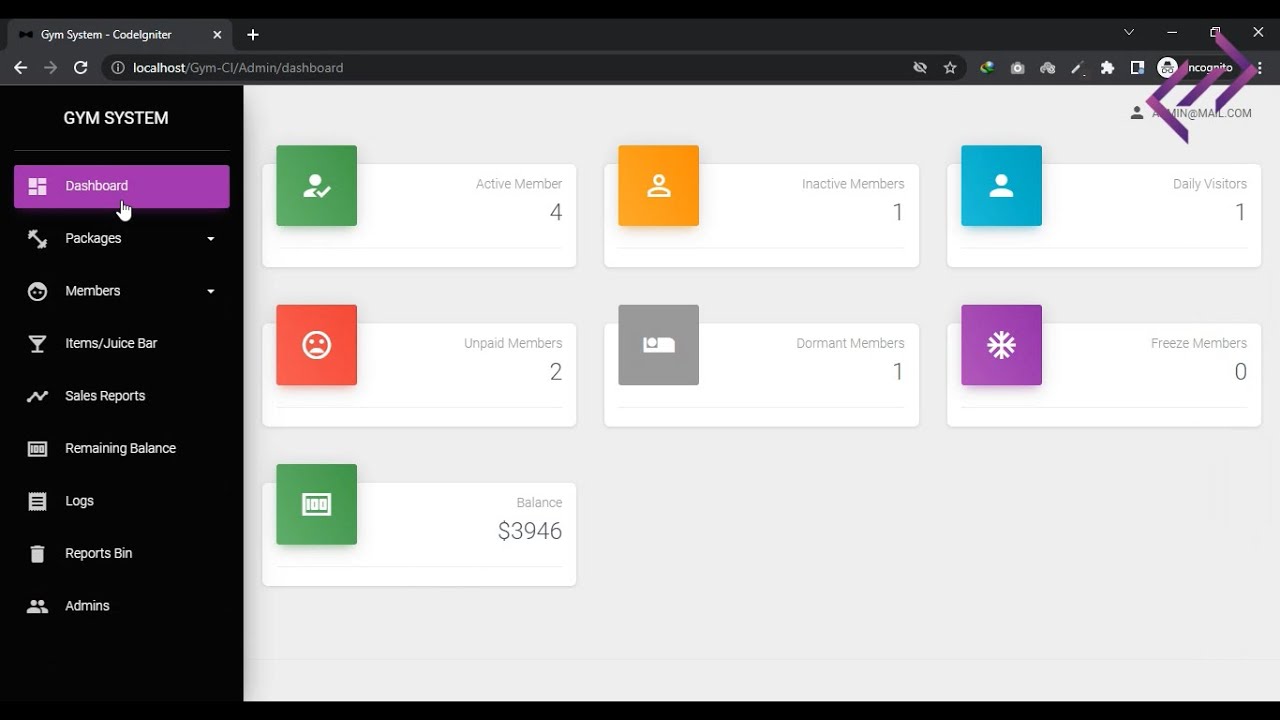This screenshot has width=1280, height=720.
Task: Click the Packages dumbbell icon
Action: tap(37, 239)
